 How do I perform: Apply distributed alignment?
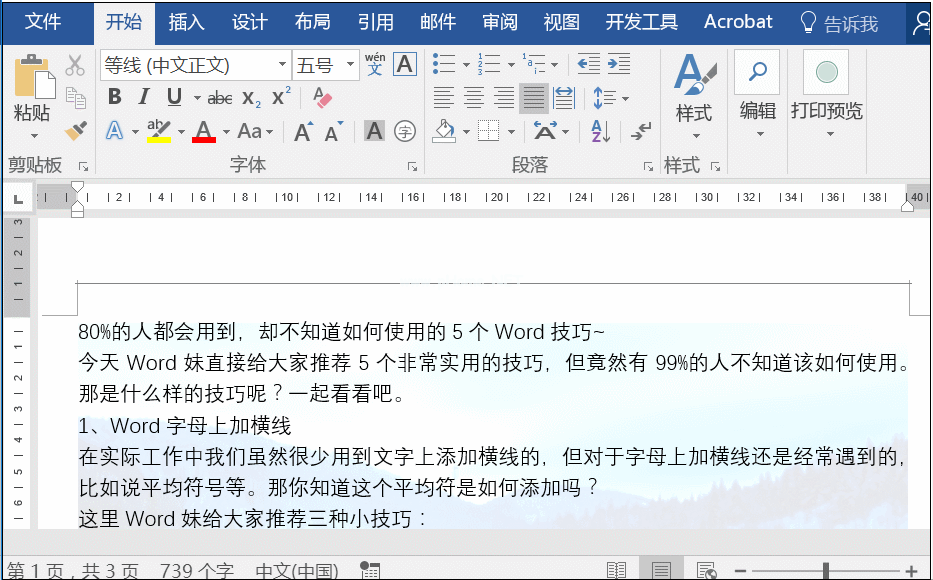click(x=563, y=98)
